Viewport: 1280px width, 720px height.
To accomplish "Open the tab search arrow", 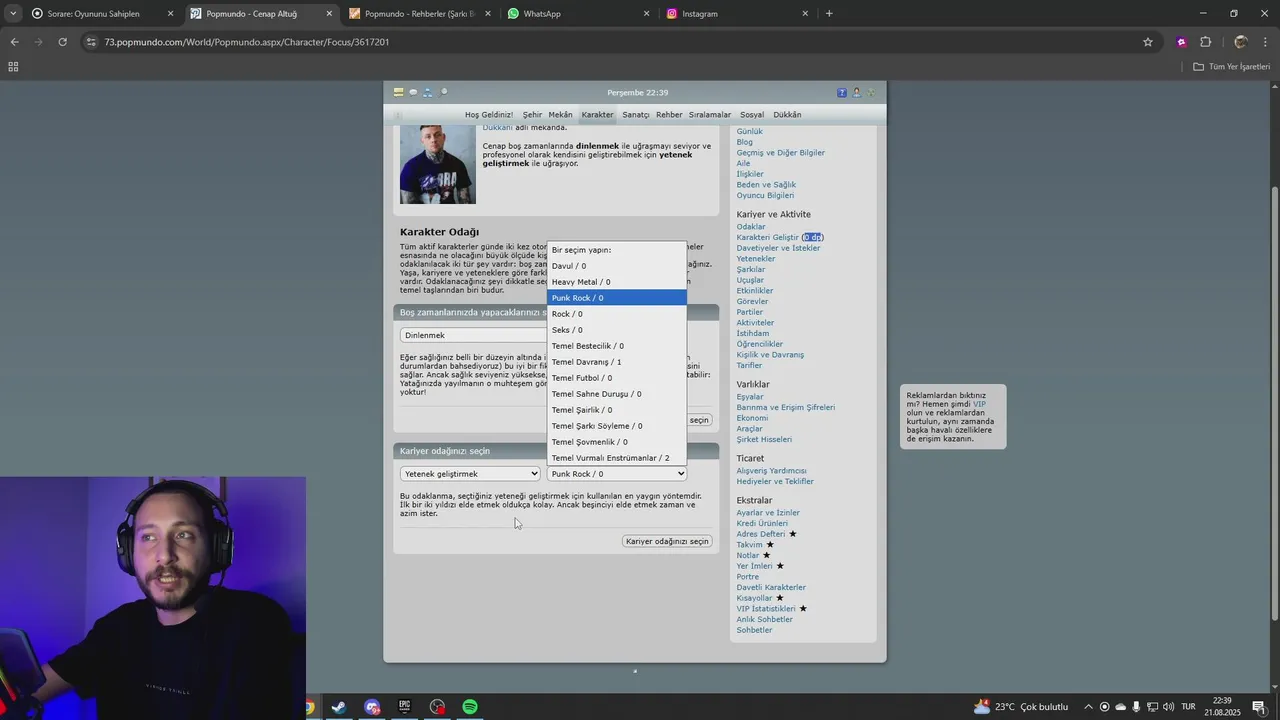I will click(12, 14).
